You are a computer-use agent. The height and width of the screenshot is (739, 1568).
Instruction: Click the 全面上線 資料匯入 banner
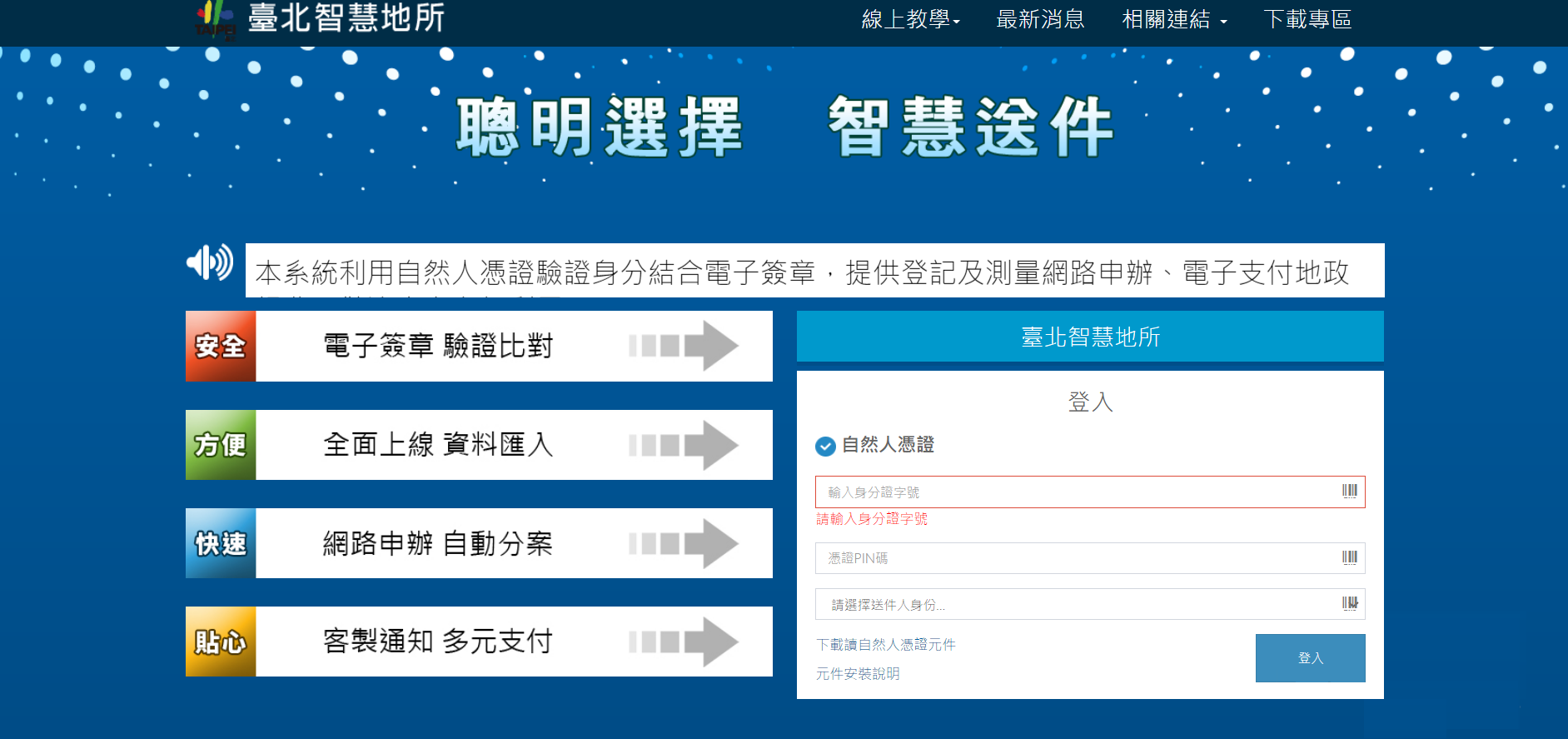(x=479, y=445)
